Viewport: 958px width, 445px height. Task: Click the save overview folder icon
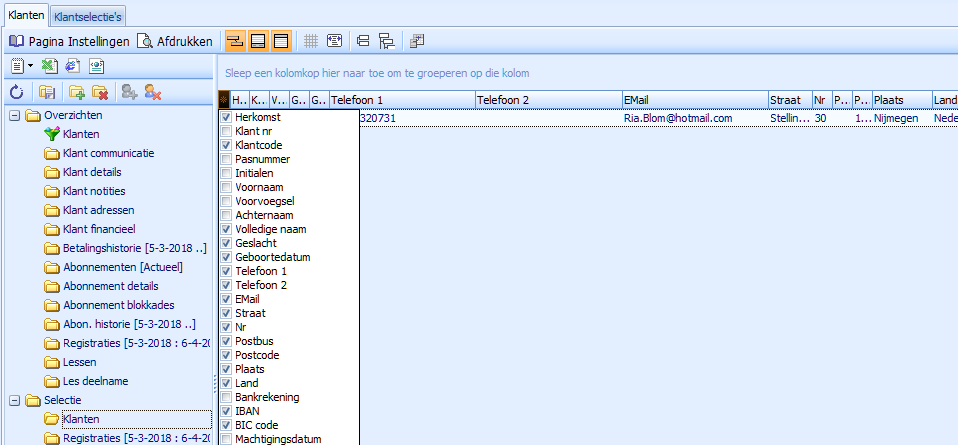(x=46, y=92)
